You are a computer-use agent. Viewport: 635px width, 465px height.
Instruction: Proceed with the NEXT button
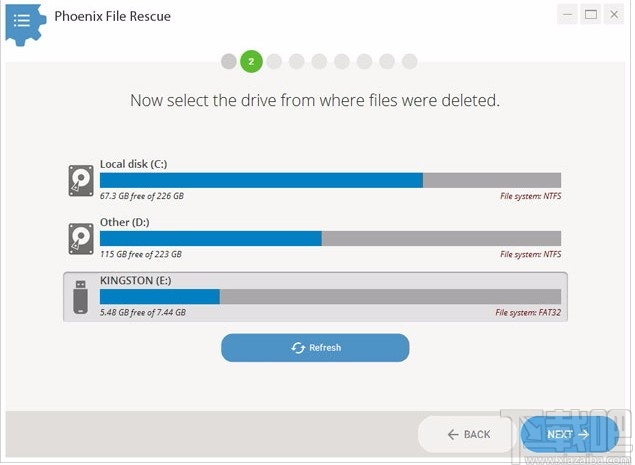[x=568, y=434]
